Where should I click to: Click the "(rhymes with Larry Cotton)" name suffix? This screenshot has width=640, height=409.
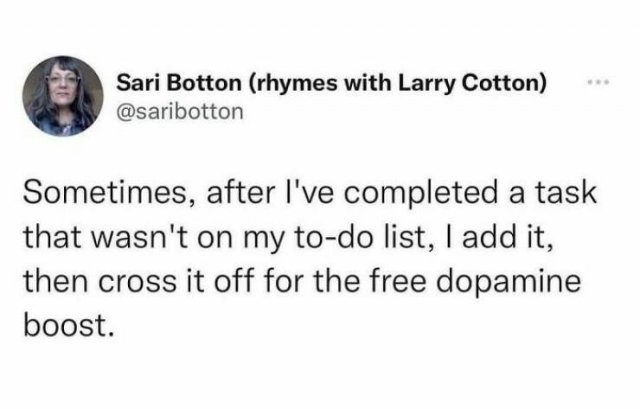click(x=390, y=85)
